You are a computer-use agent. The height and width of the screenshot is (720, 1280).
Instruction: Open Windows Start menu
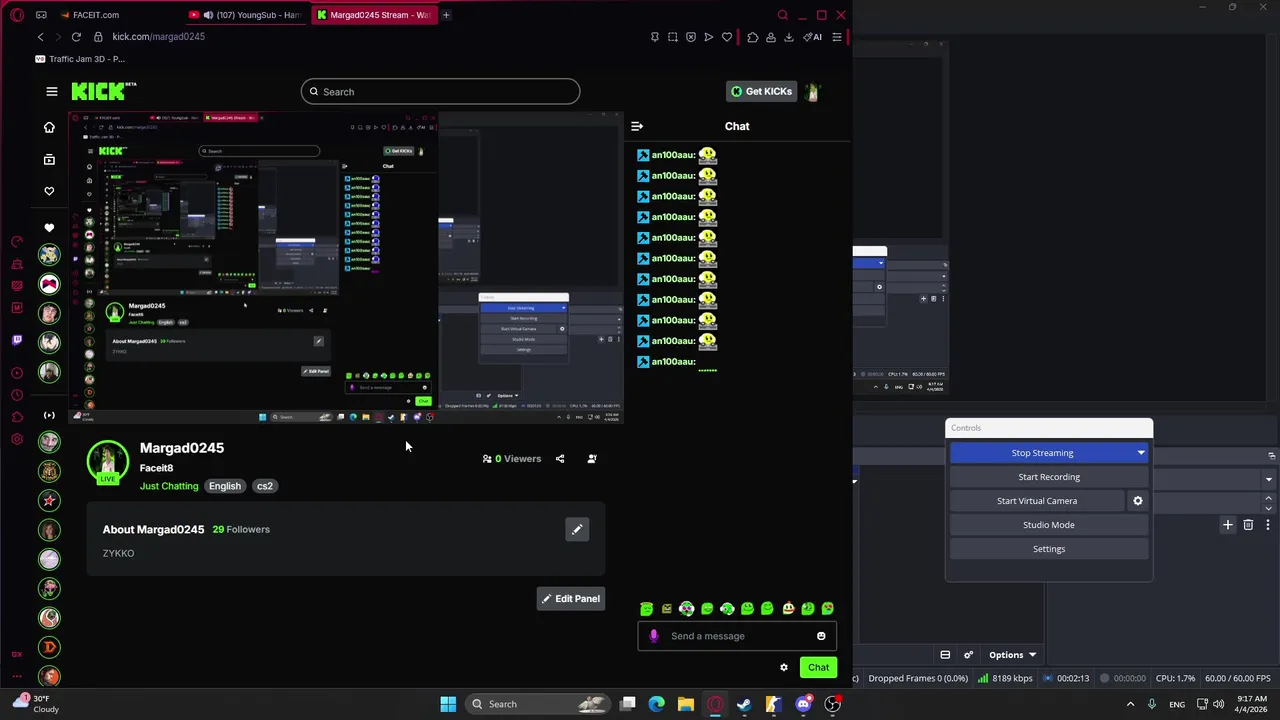click(x=448, y=704)
